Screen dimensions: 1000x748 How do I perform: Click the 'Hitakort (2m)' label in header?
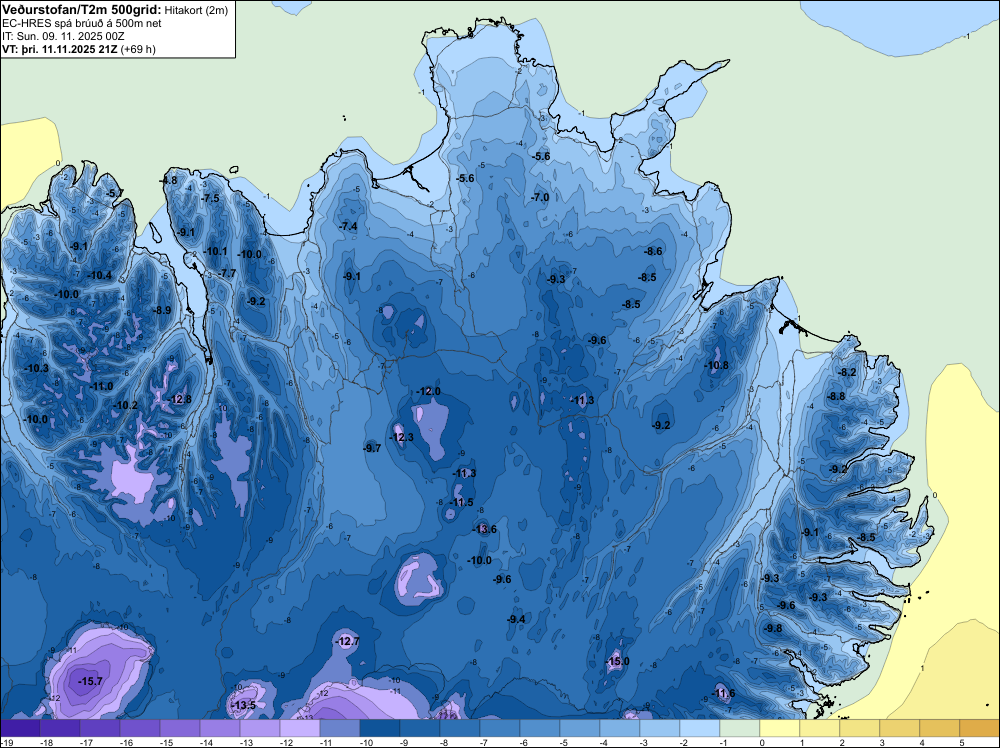click(x=196, y=10)
